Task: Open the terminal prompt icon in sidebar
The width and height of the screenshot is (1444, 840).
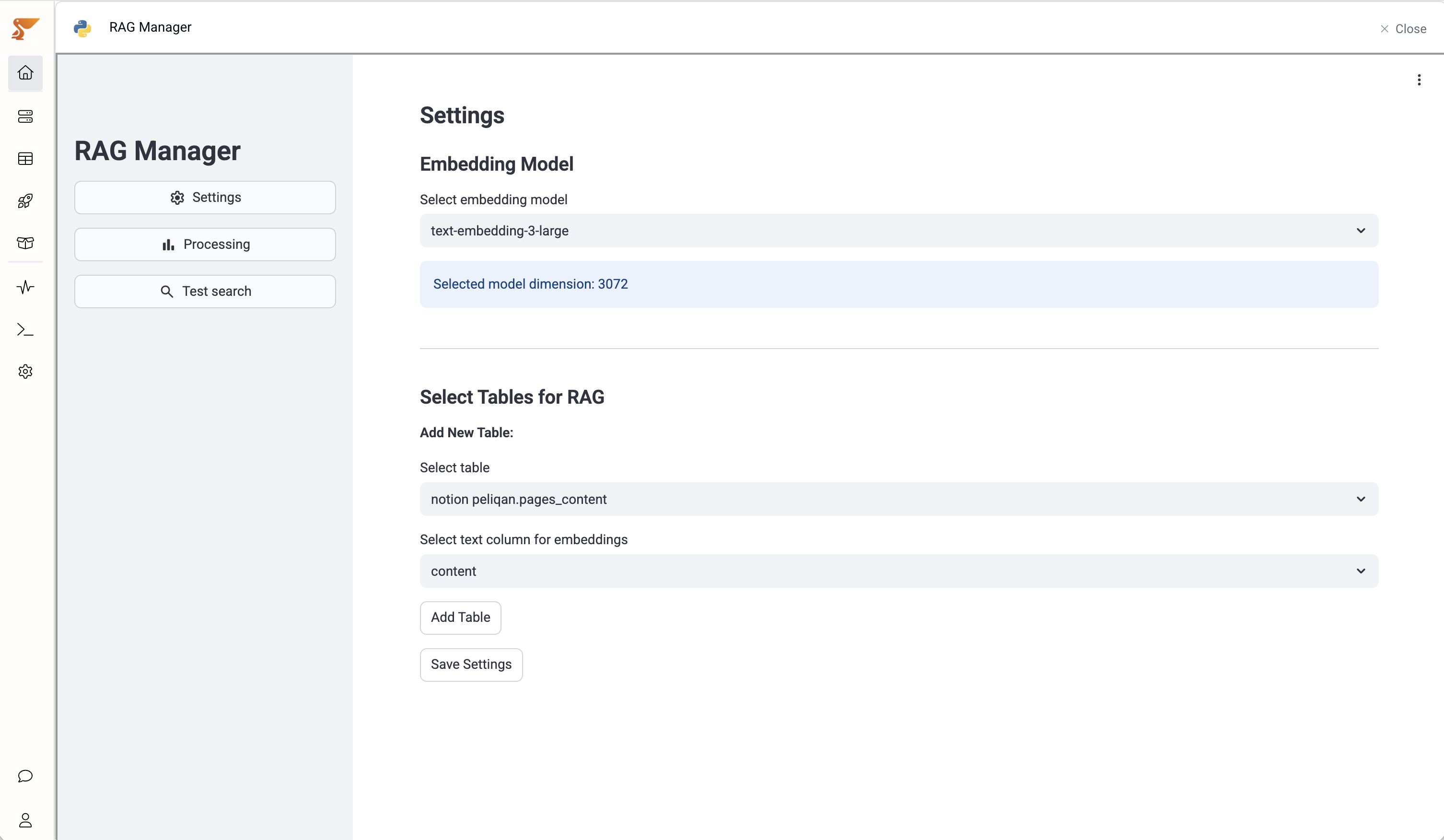Action: [25, 329]
